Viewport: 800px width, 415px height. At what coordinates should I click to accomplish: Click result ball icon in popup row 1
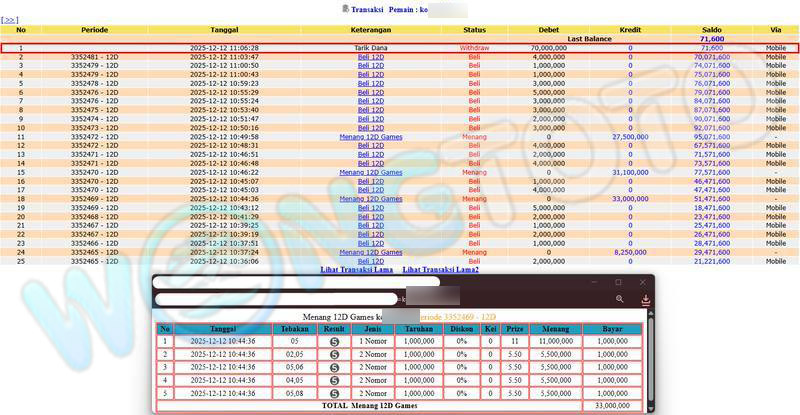point(333,341)
